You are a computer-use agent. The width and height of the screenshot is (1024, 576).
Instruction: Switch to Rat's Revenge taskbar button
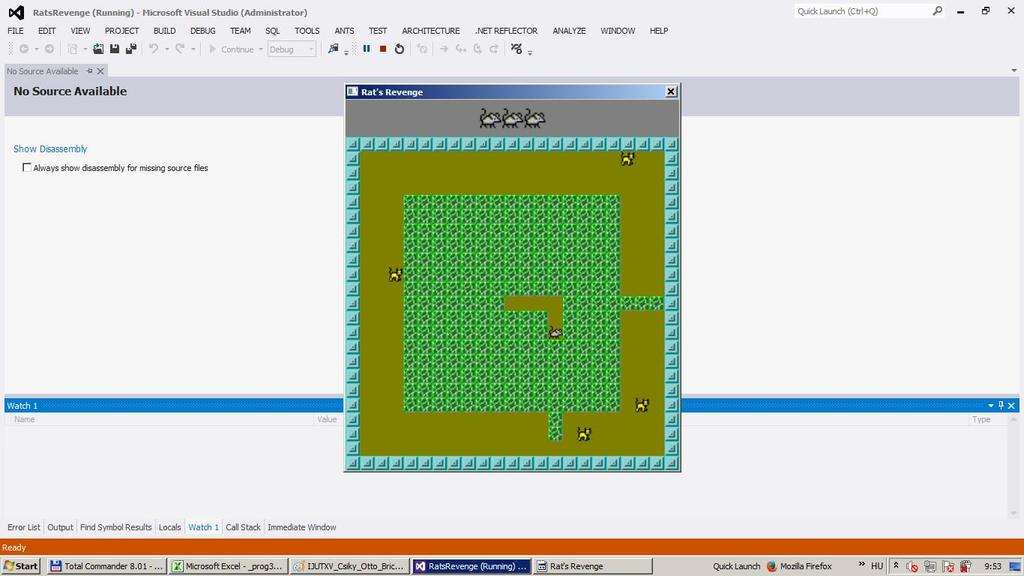click(593, 566)
